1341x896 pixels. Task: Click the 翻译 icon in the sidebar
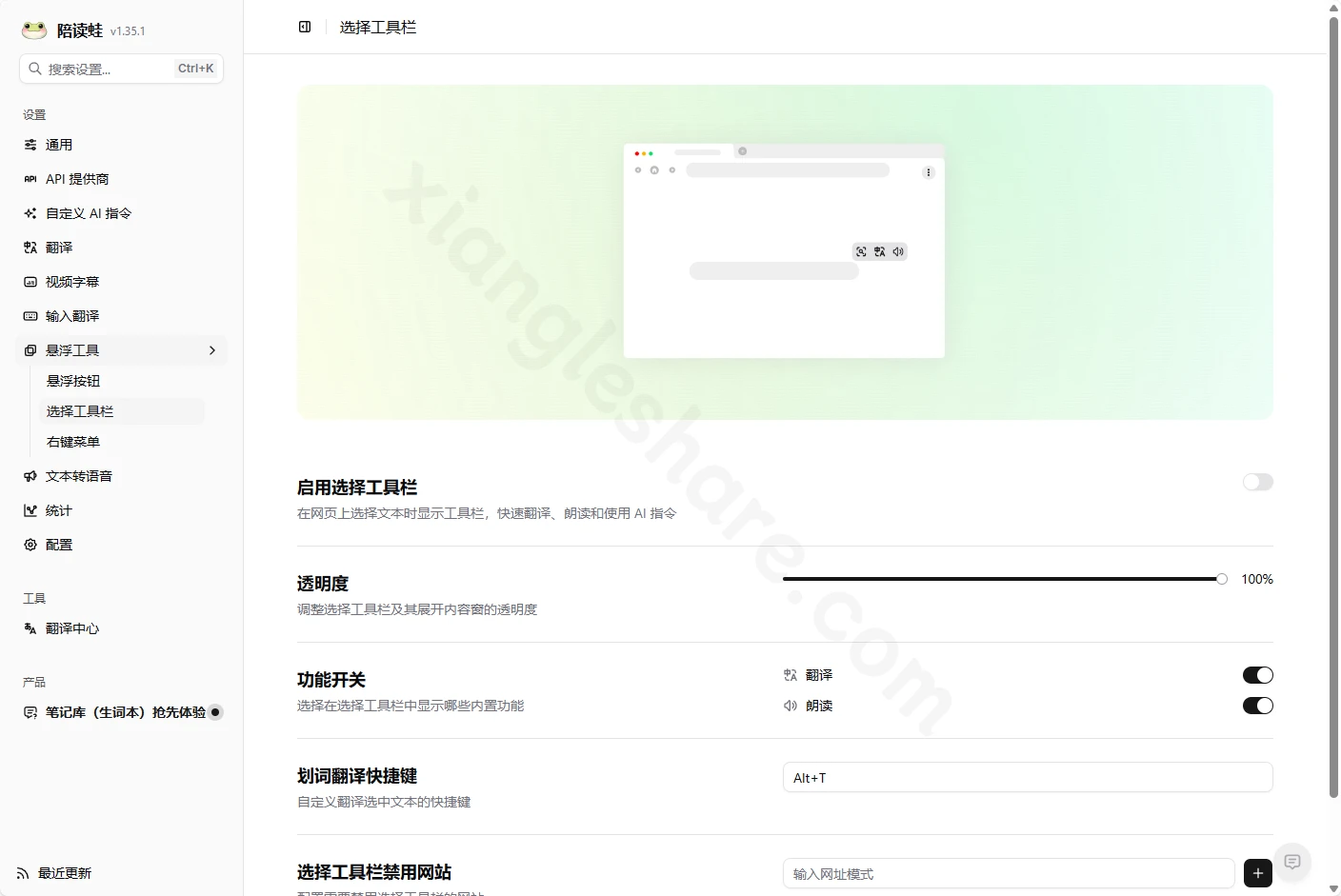tap(30, 248)
